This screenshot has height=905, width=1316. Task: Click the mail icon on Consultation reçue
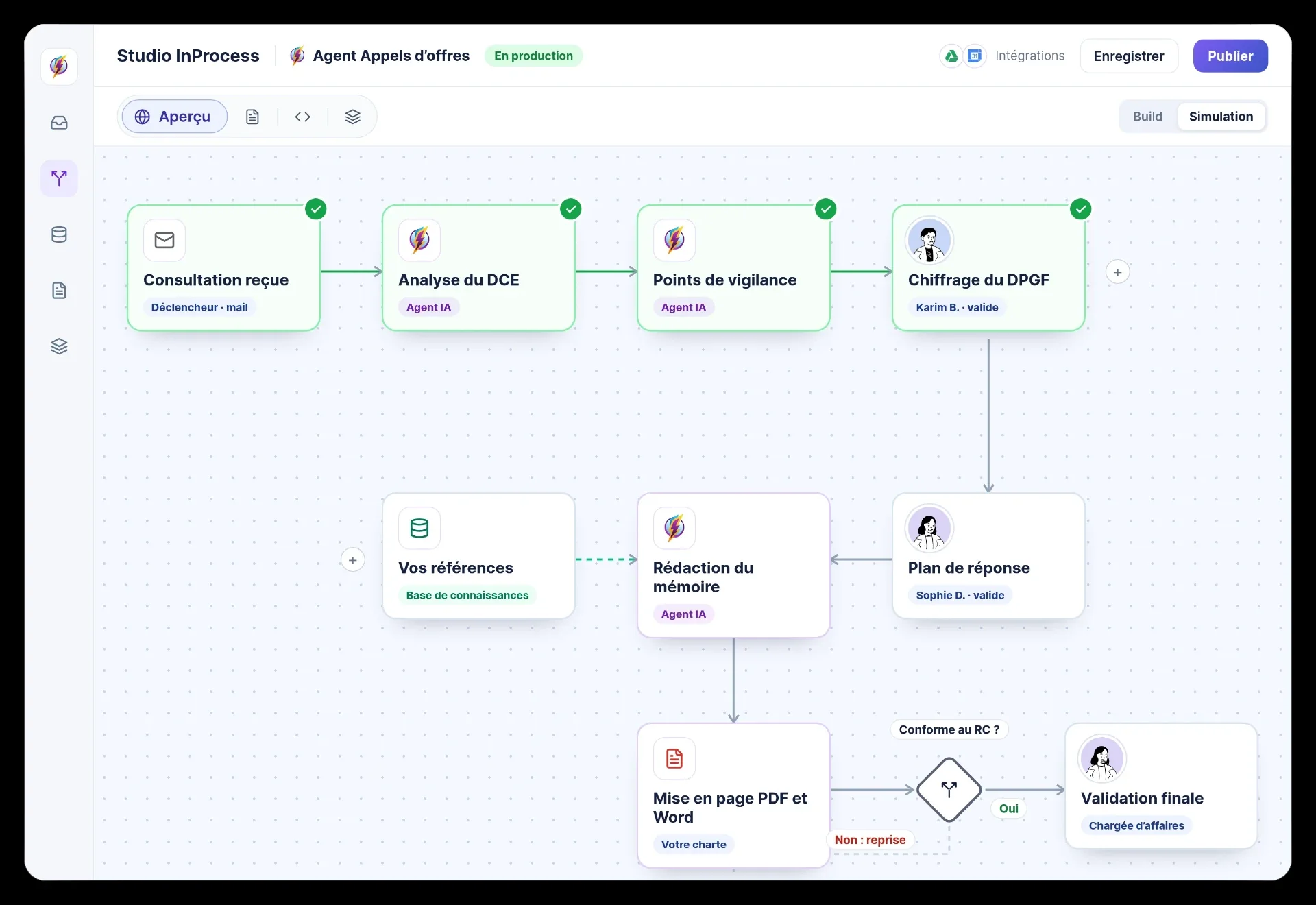[164, 240]
